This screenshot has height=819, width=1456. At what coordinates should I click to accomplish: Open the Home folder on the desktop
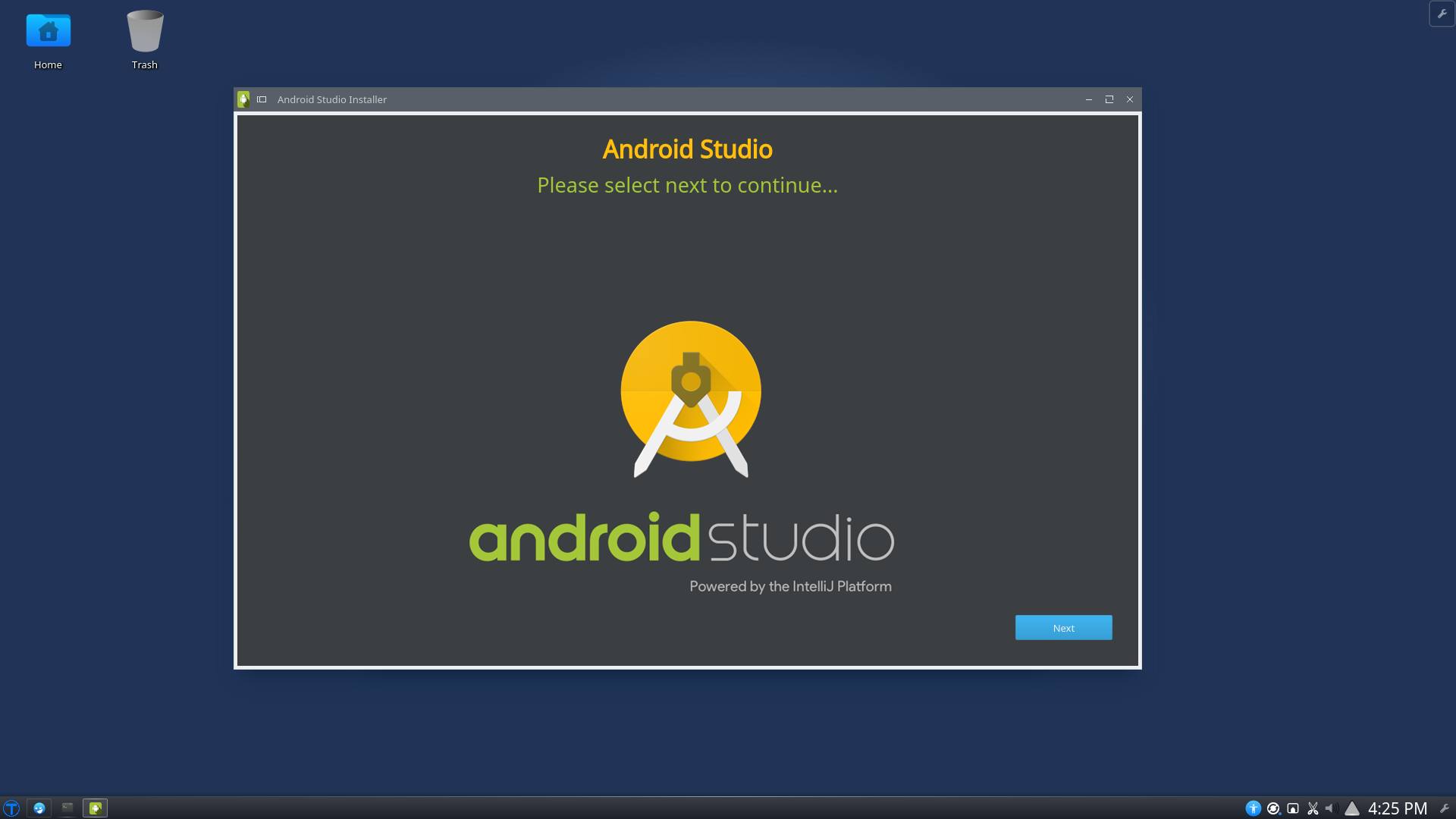click(48, 41)
